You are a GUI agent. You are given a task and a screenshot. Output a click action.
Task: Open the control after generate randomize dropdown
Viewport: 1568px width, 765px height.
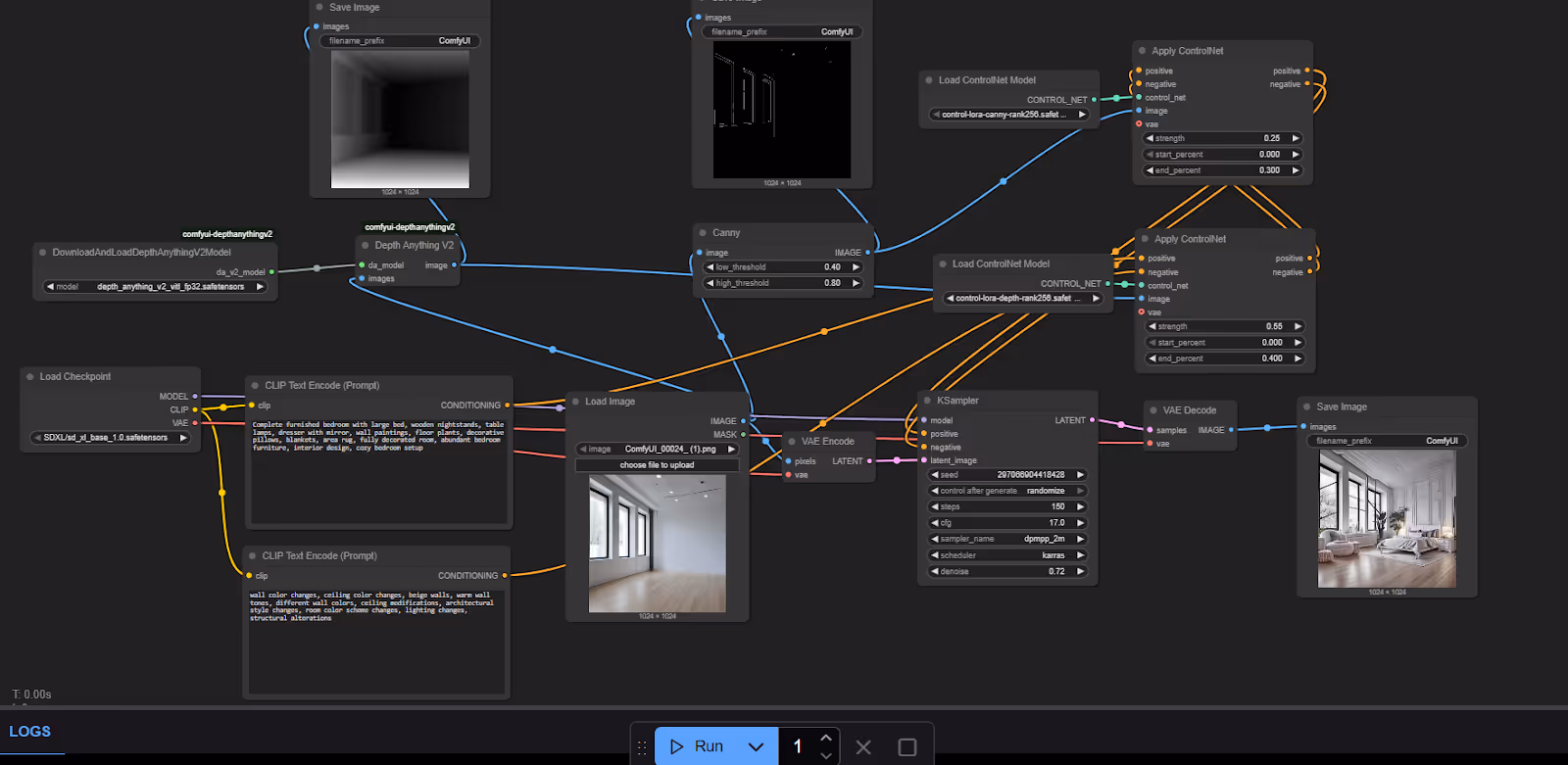pos(1007,491)
